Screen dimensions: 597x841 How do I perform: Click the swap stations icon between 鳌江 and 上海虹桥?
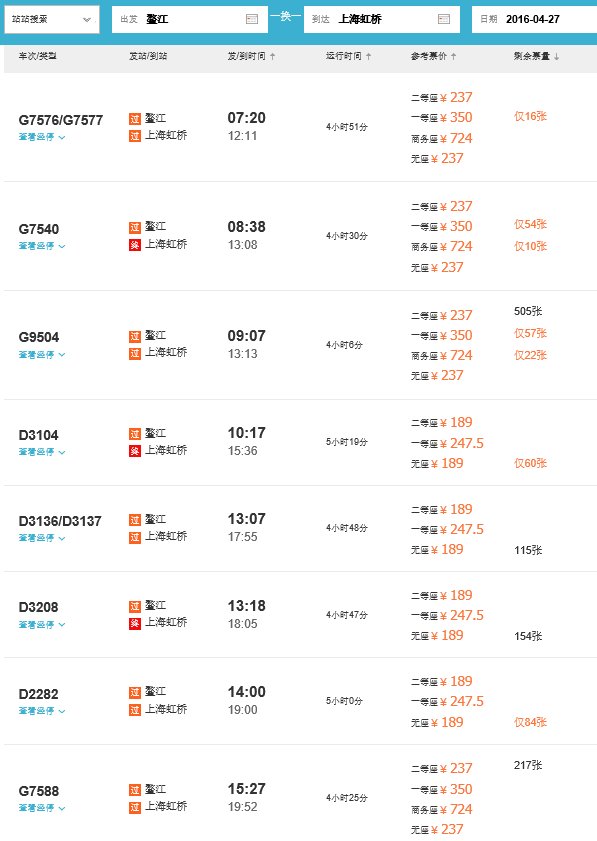[283, 18]
